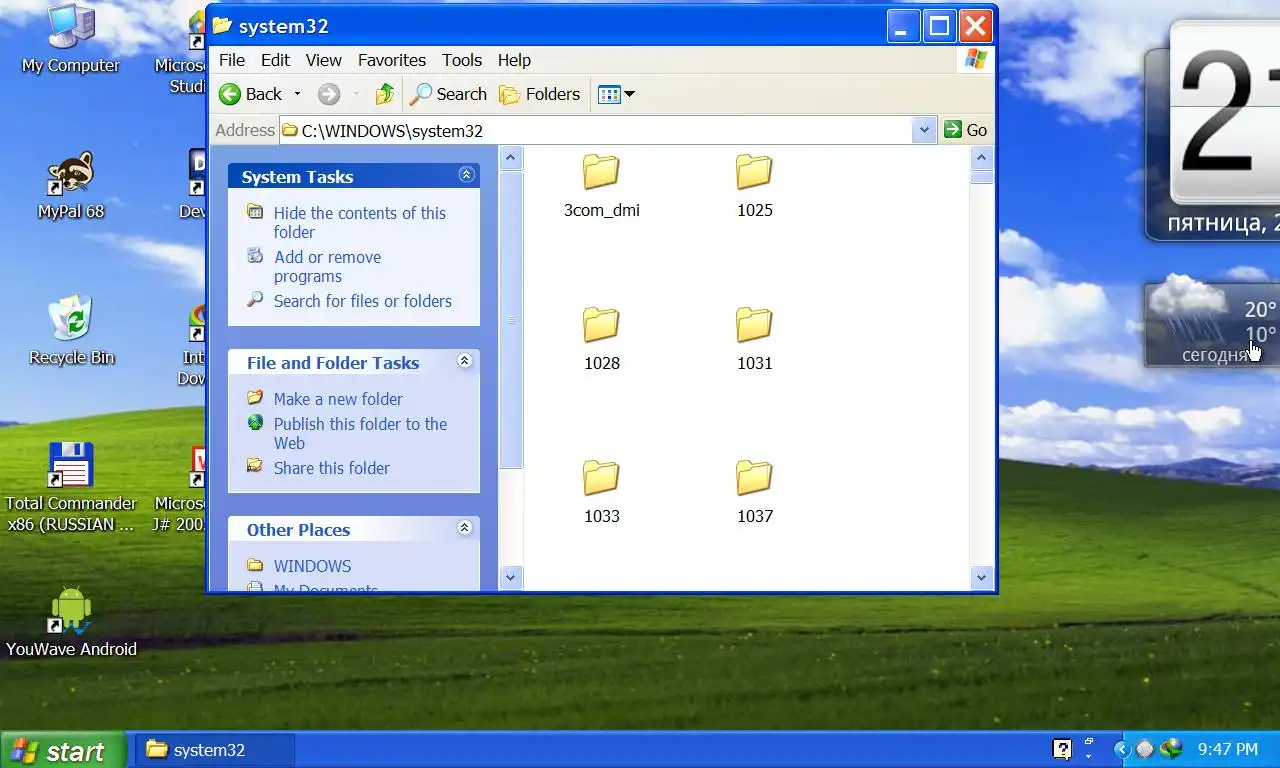Open the Favorites menu
Viewport: 1280px width, 768px height.
(392, 60)
